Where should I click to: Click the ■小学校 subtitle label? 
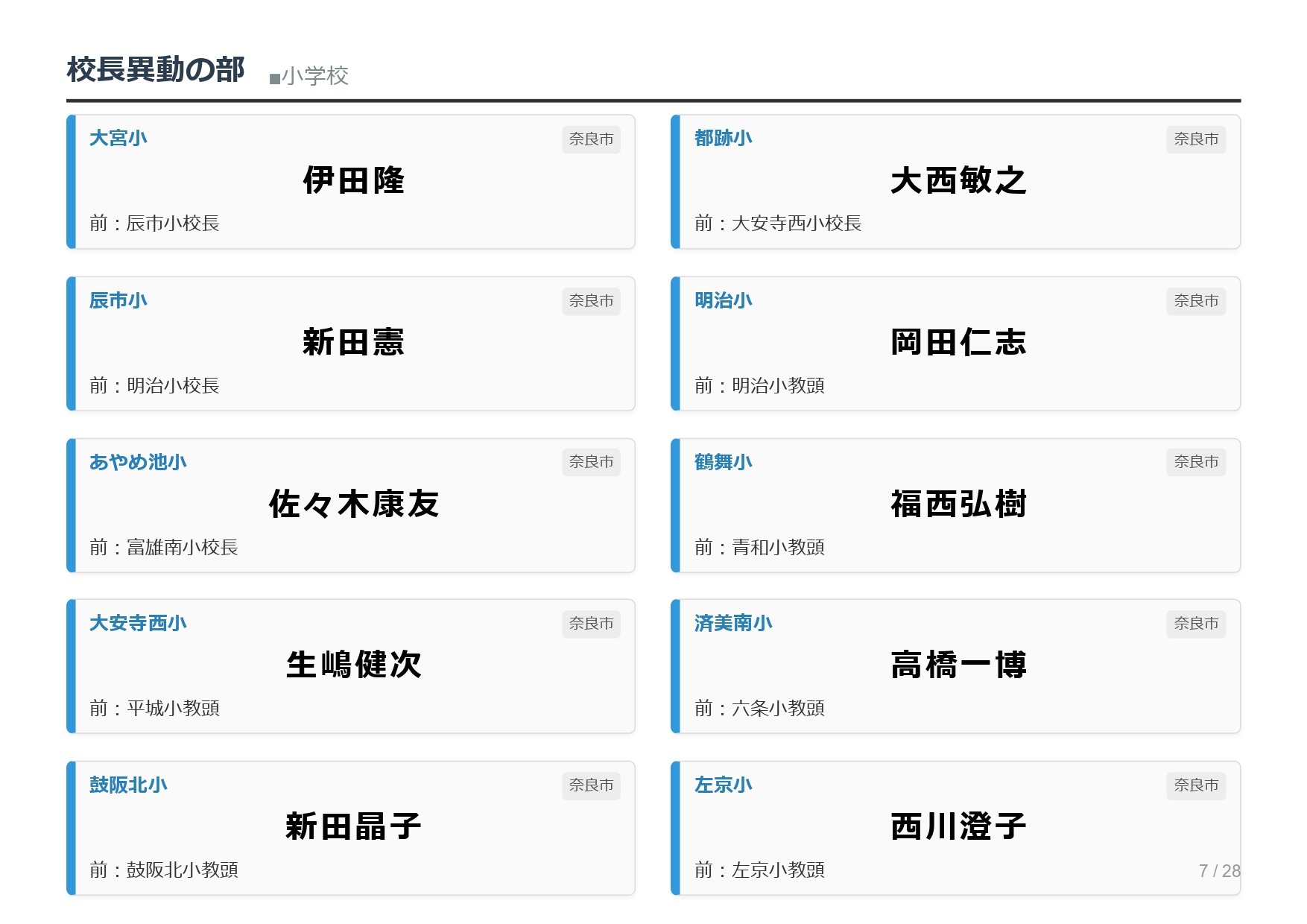[308, 76]
